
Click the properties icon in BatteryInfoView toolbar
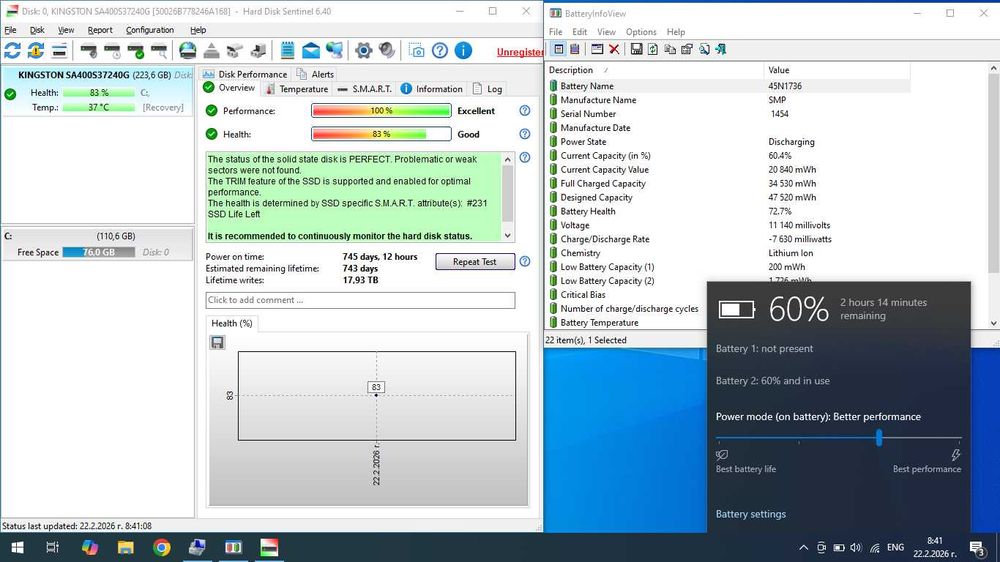687,49
